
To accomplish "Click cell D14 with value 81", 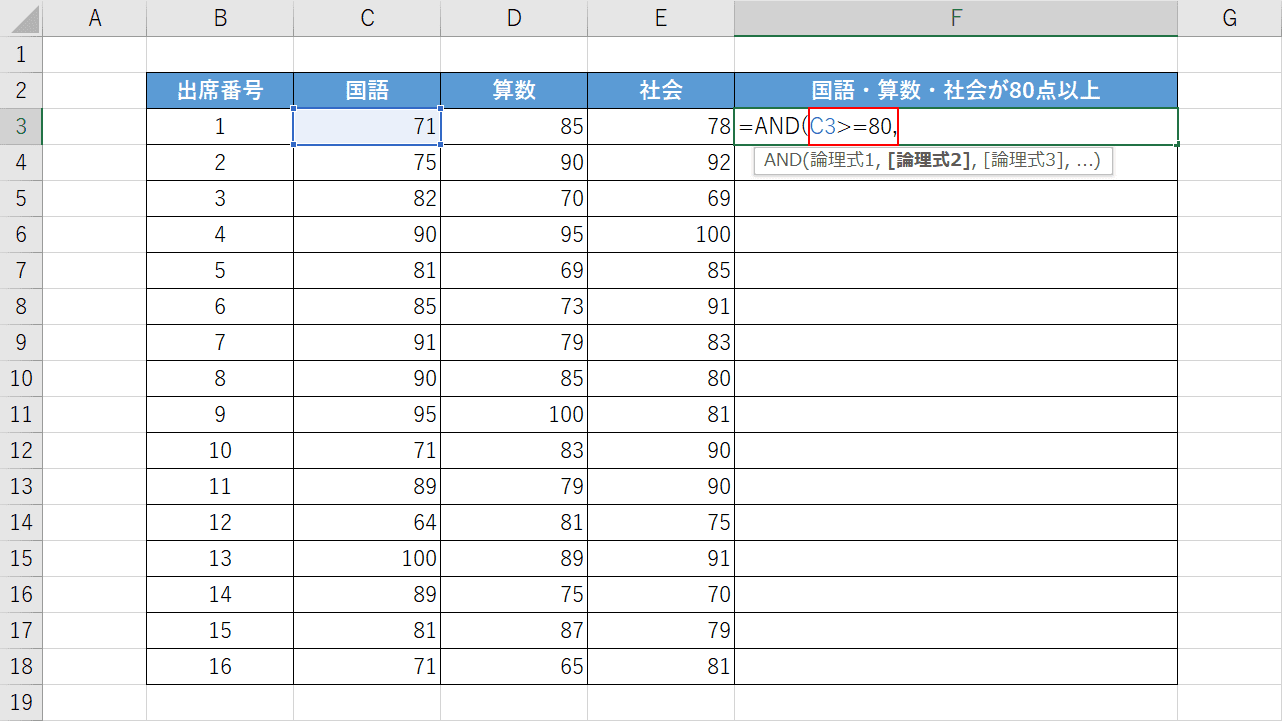I will [514, 522].
